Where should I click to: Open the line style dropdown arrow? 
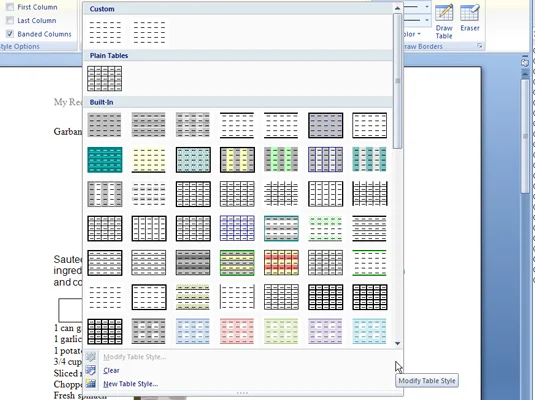[427, 6]
